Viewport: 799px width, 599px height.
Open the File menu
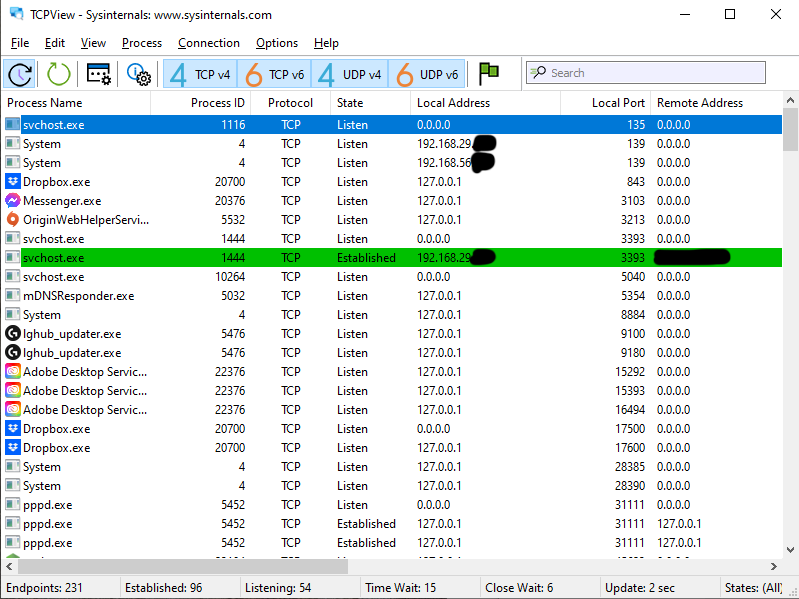[x=20, y=43]
